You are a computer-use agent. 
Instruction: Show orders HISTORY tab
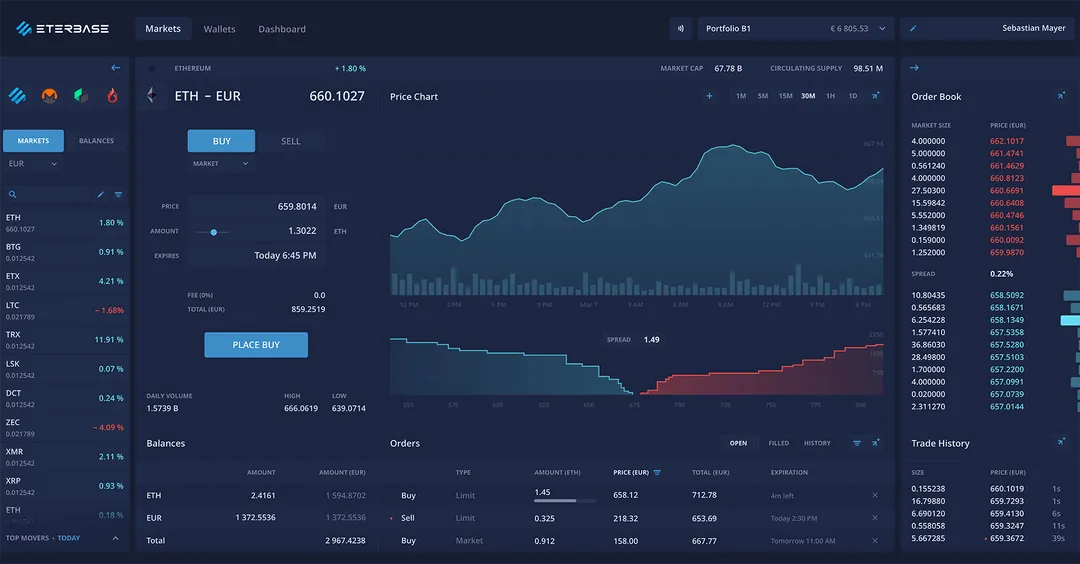point(817,443)
